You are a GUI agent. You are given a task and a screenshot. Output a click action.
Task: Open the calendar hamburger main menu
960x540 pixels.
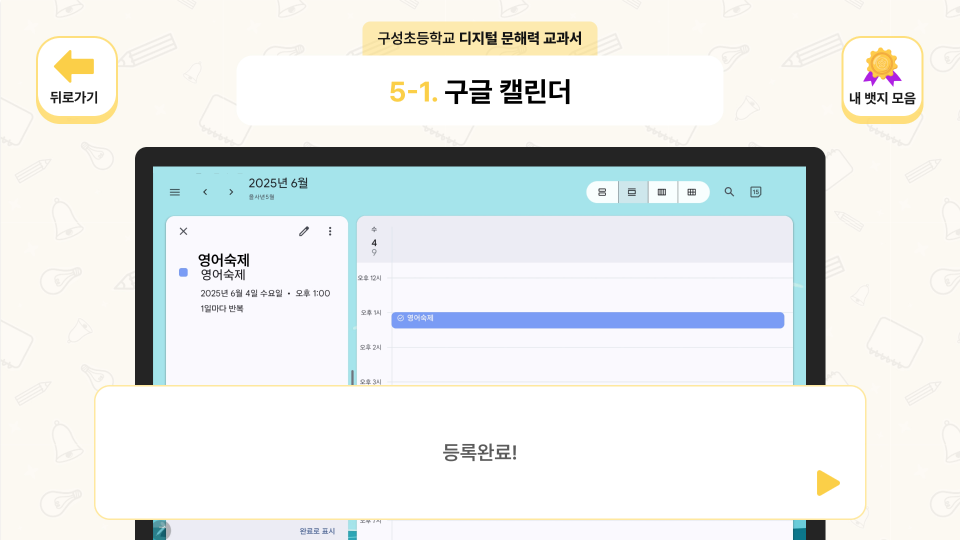175,192
